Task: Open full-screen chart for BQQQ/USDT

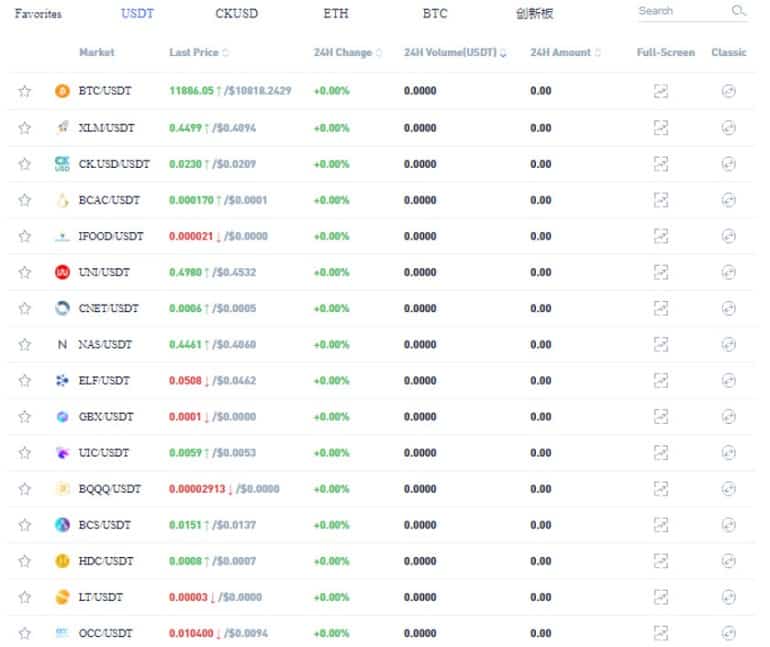Action: pyautogui.click(x=661, y=488)
